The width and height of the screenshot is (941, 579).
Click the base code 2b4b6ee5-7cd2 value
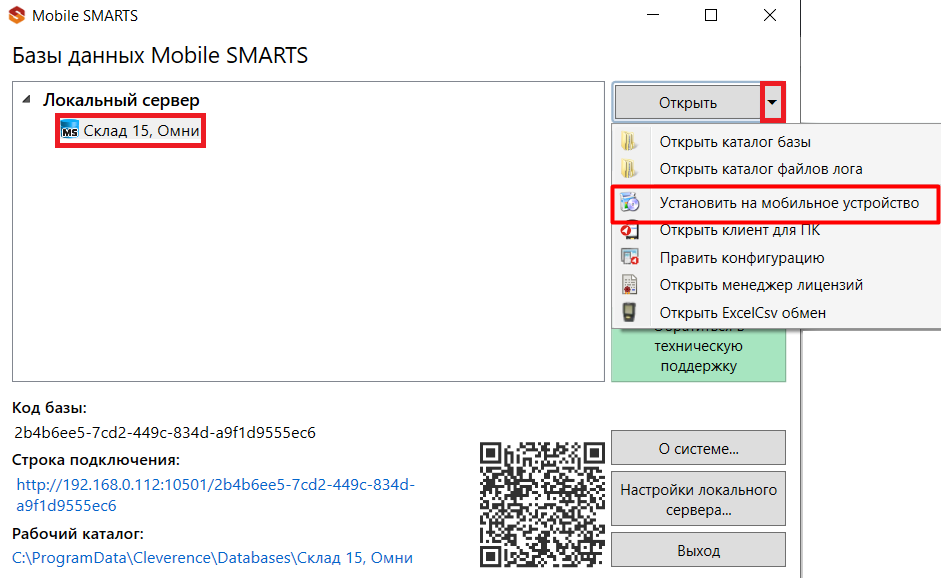click(x=165, y=433)
